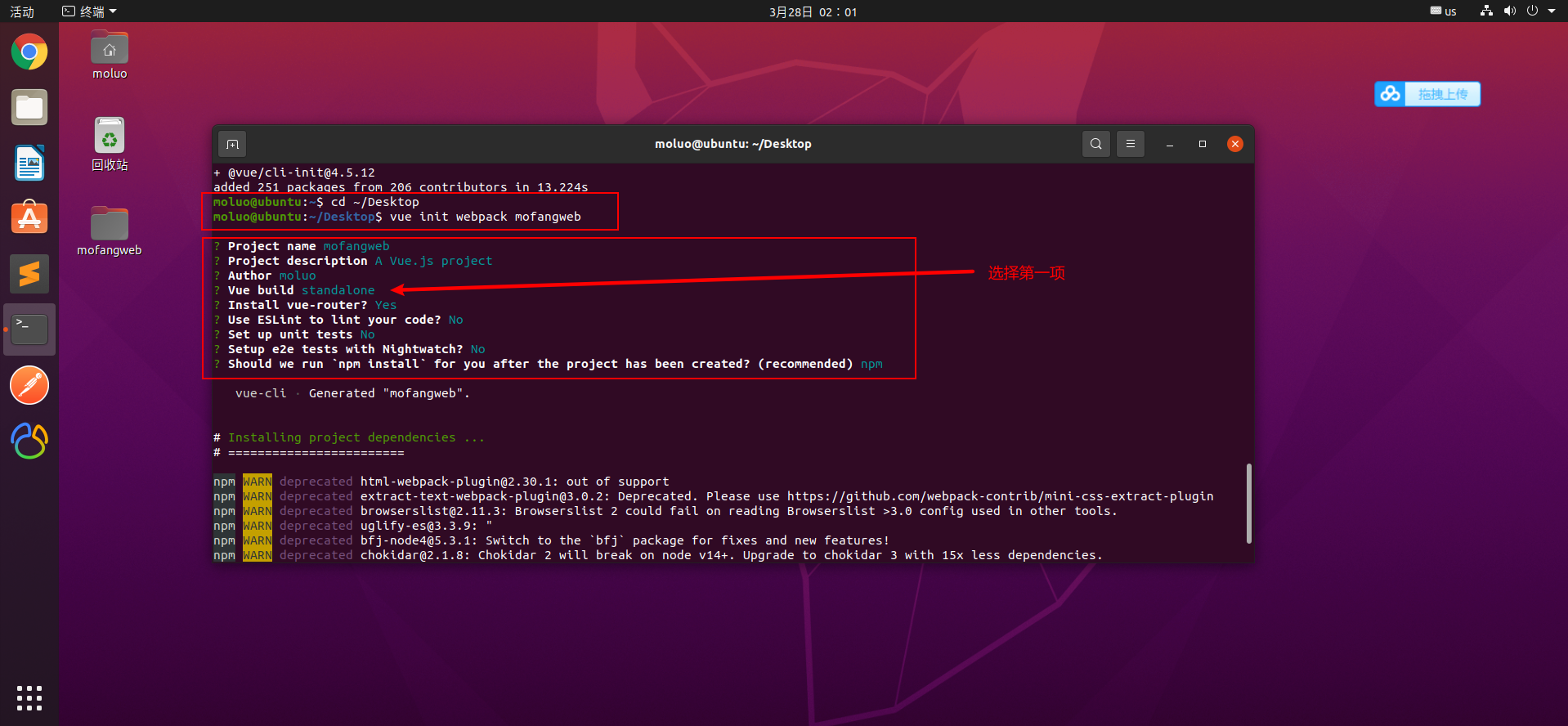Image resolution: width=1568 pixels, height=726 pixels.
Task: Click the 'Project description' prompt line
Action: pos(353,261)
